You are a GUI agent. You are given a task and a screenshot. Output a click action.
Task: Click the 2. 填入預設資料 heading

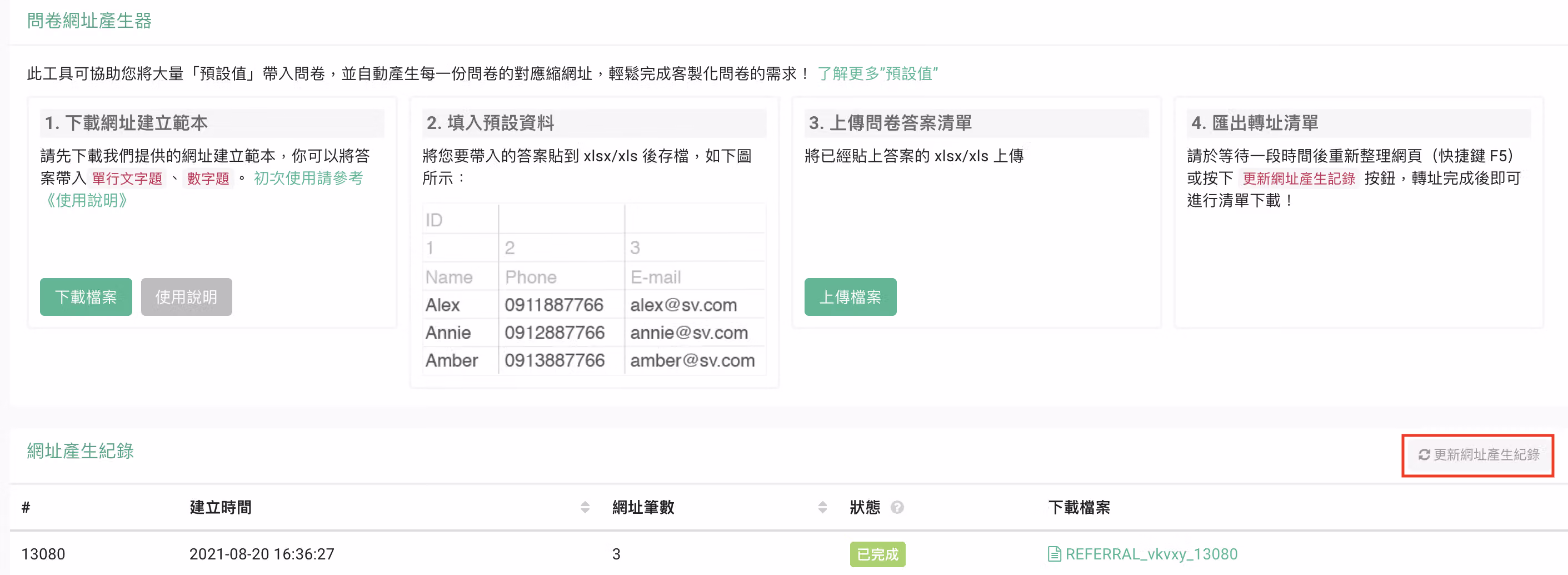[x=491, y=123]
